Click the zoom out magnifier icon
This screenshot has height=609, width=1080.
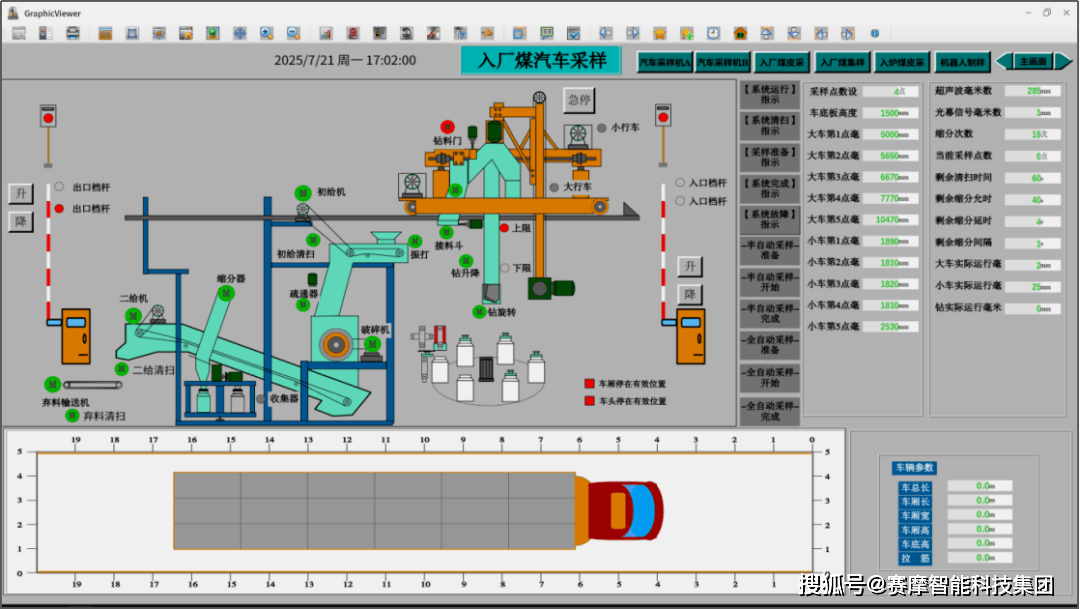coord(293,33)
